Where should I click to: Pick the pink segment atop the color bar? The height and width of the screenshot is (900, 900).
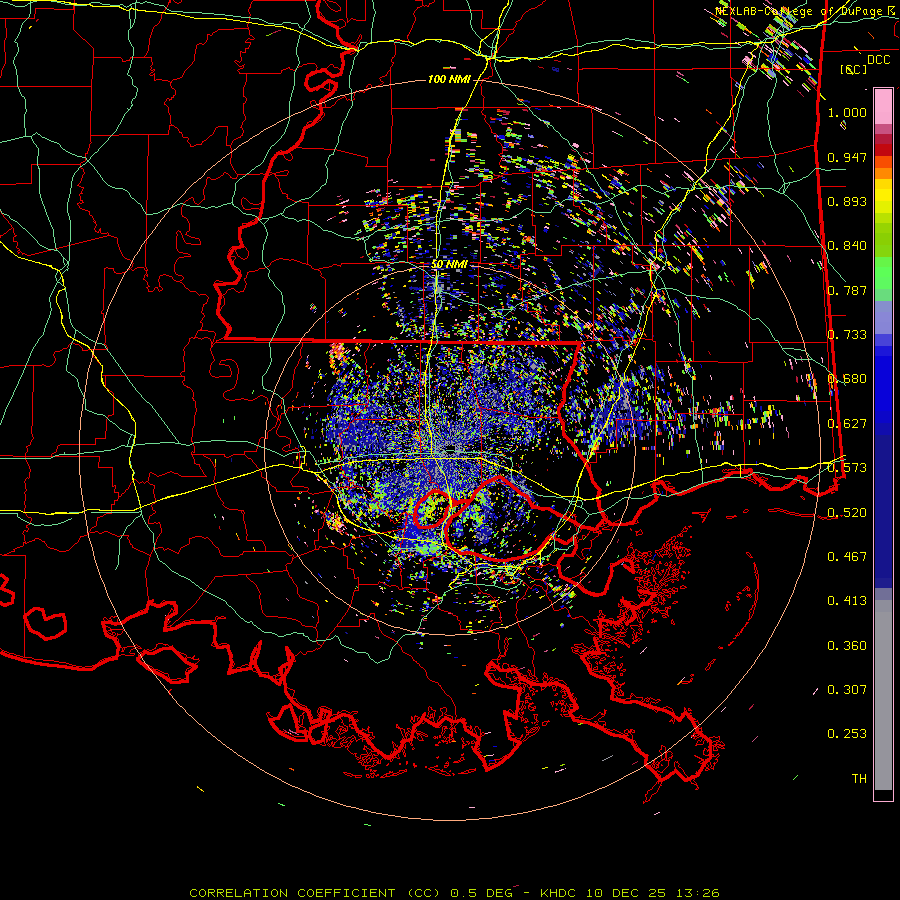pos(883,106)
